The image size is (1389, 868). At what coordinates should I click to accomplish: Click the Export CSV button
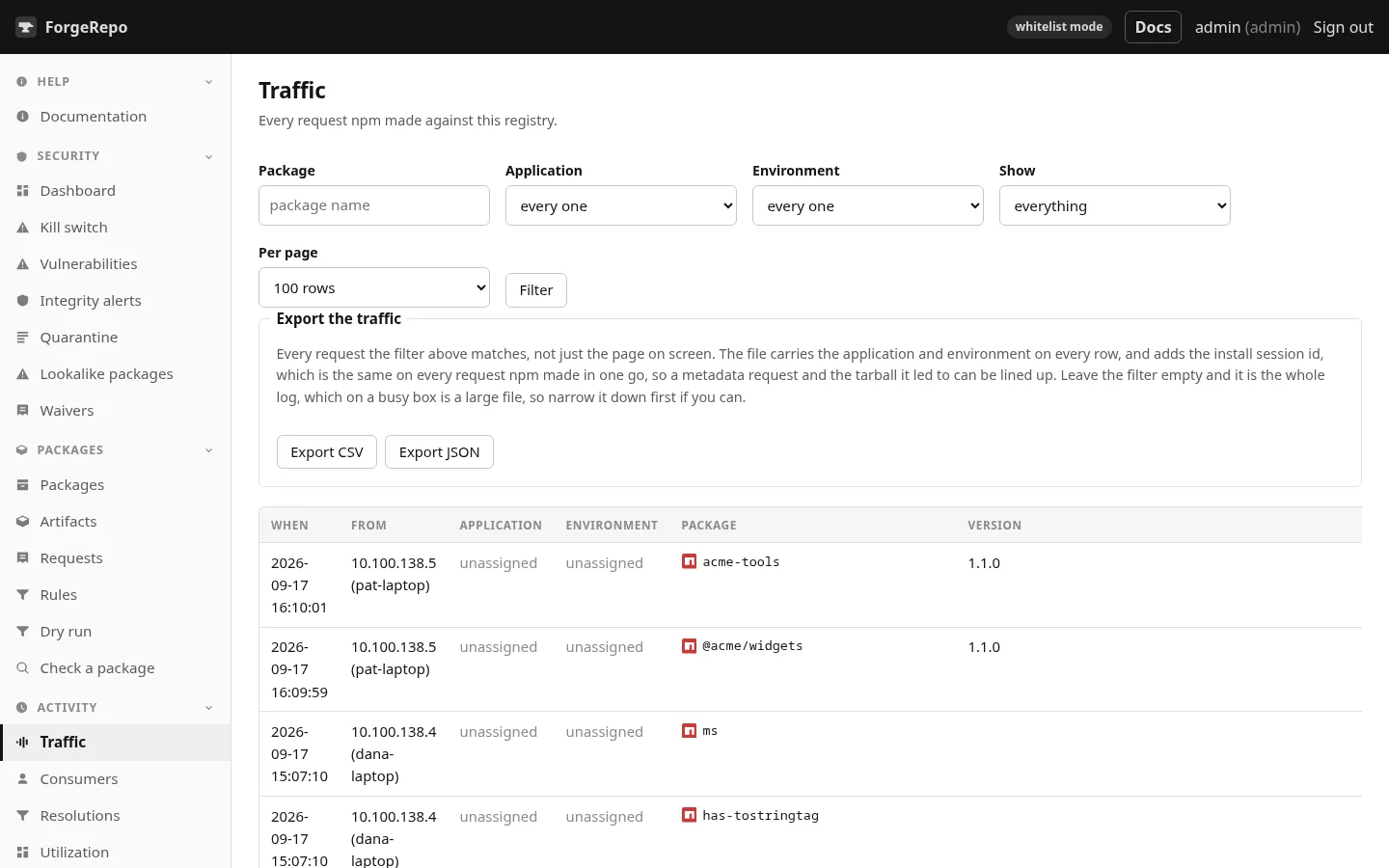(327, 452)
